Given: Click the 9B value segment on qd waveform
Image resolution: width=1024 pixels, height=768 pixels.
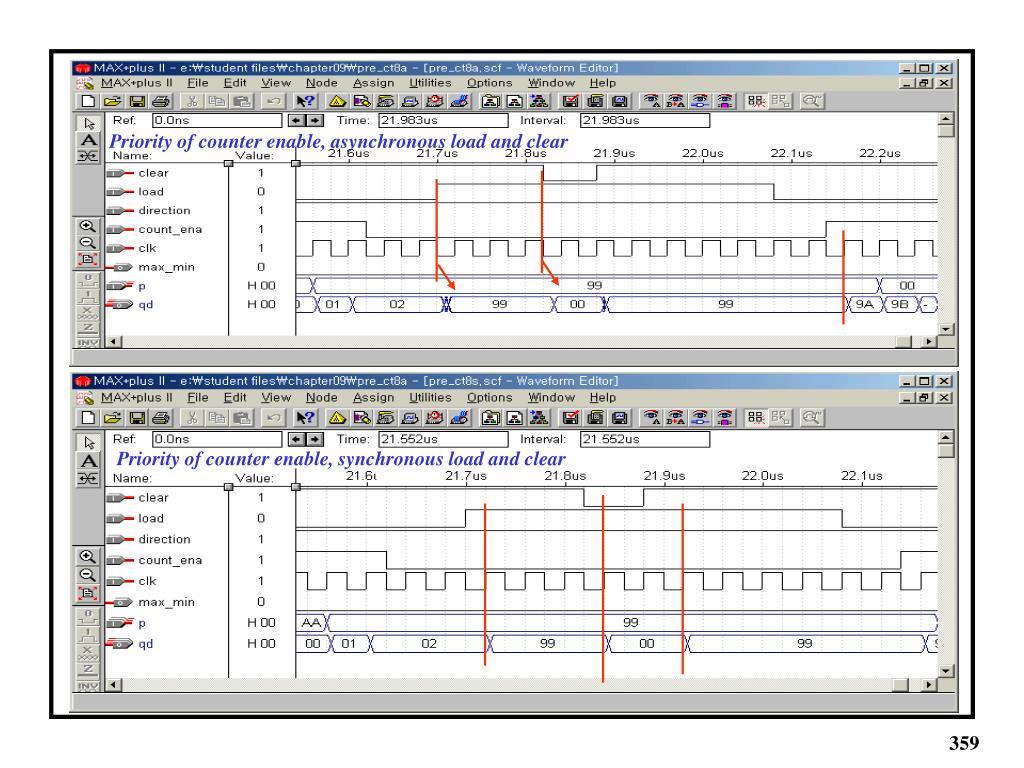Looking at the screenshot, I should [900, 304].
